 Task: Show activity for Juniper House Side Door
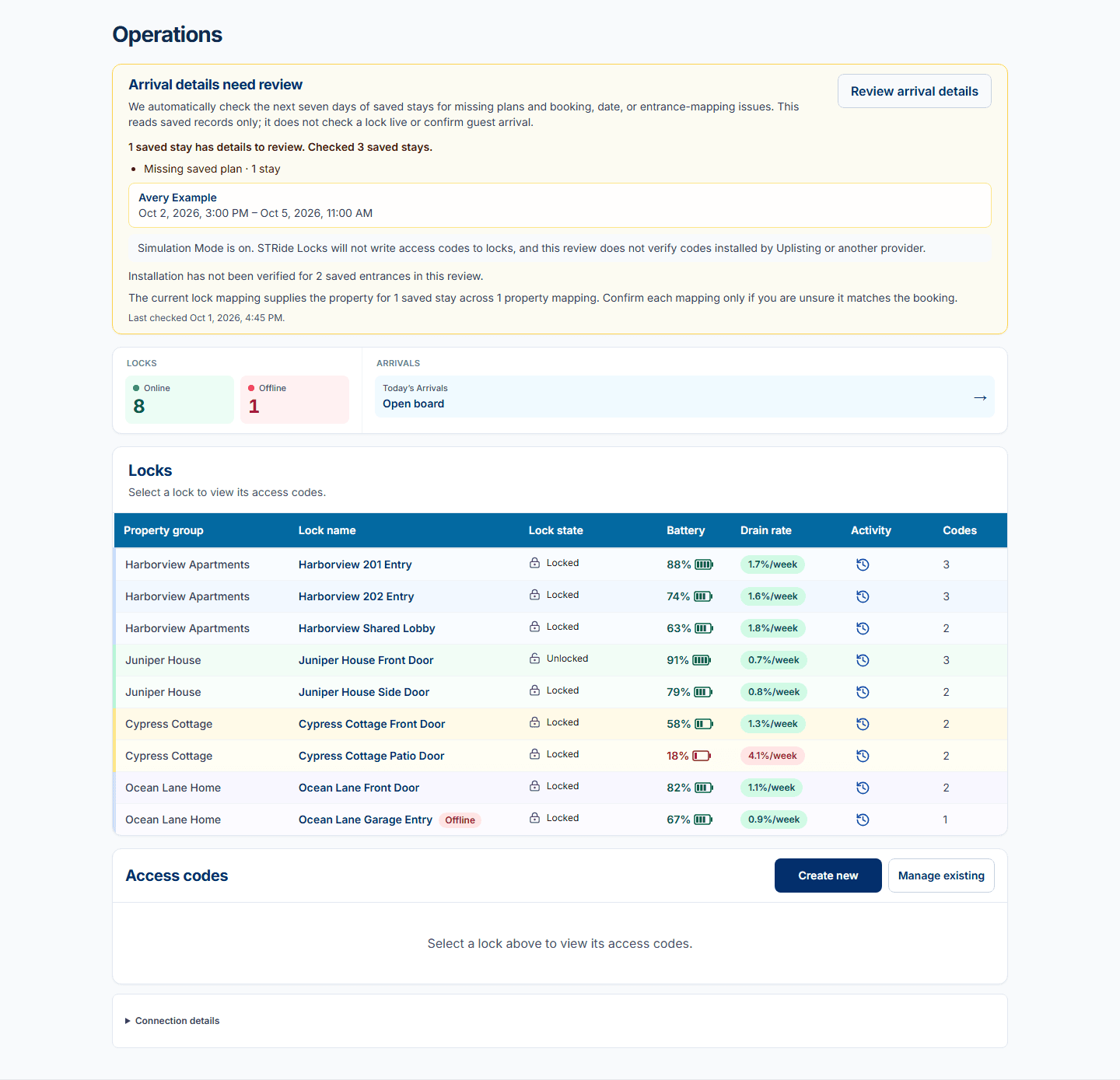click(863, 692)
